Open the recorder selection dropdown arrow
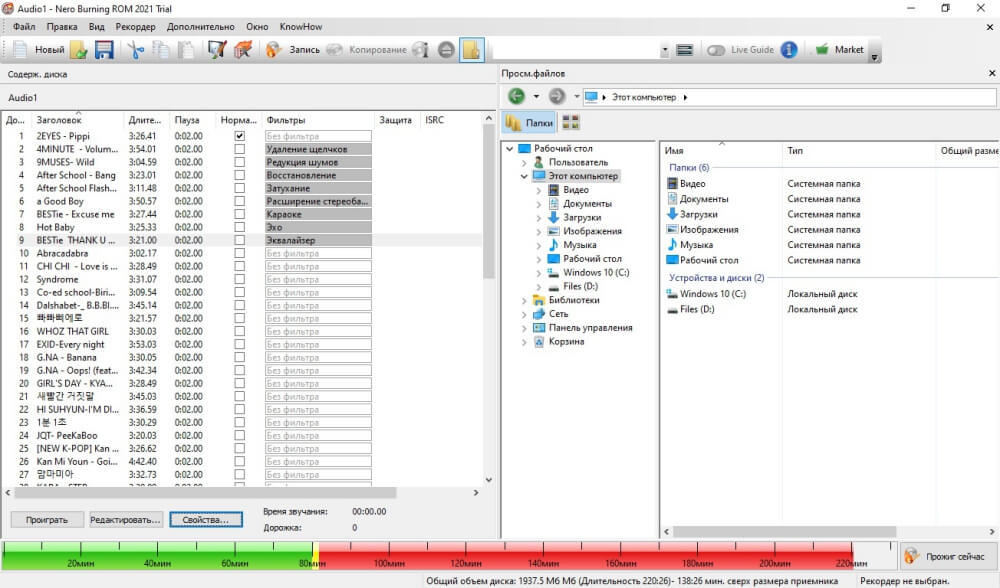This screenshot has height=588, width=1000. (665, 50)
